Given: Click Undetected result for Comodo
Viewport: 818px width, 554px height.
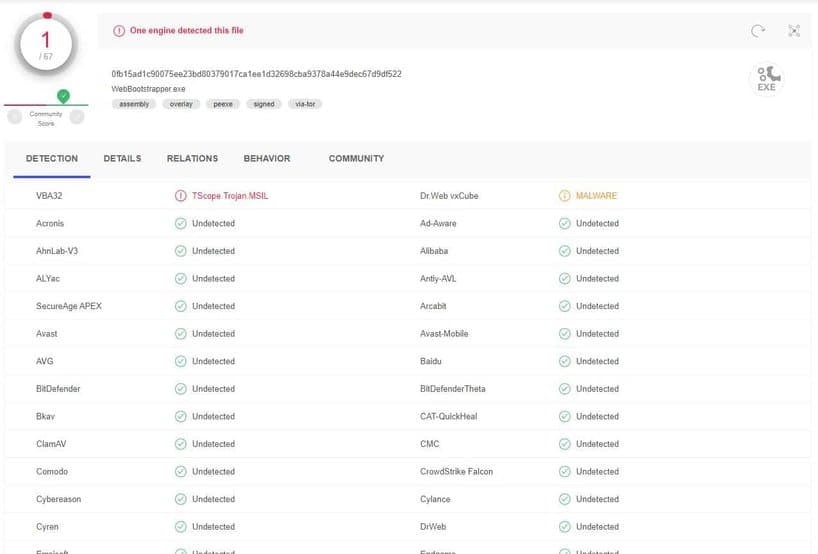Looking at the screenshot, I should [x=213, y=472].
